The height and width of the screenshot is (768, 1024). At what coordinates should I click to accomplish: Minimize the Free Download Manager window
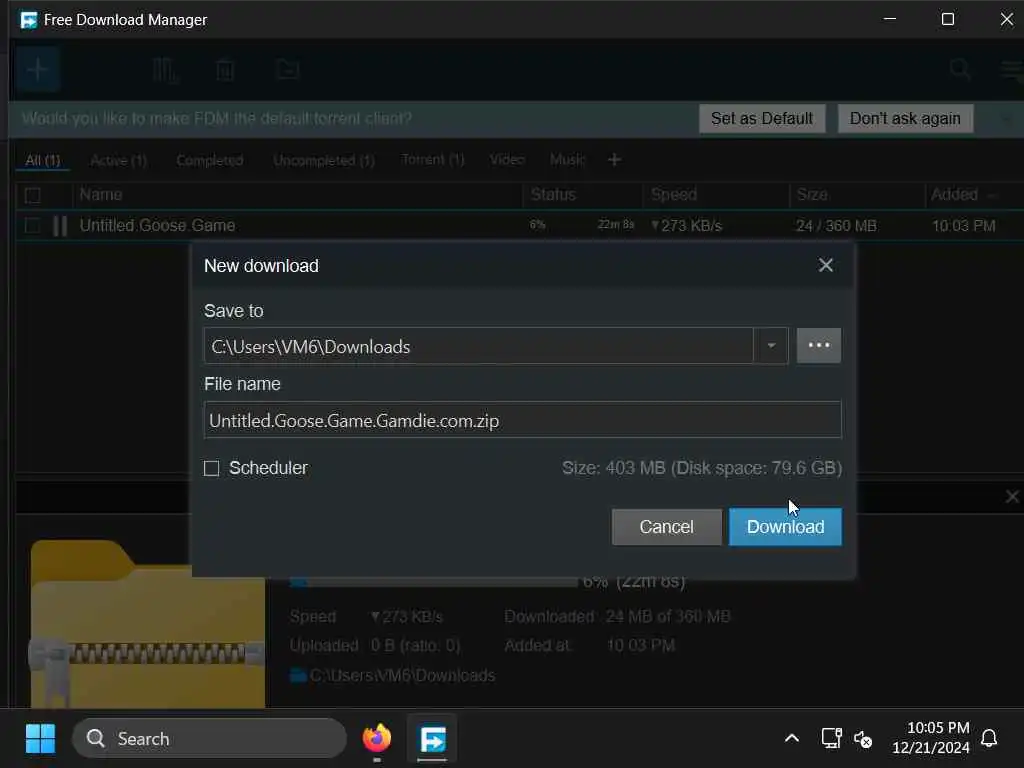(x=889, y=19)
